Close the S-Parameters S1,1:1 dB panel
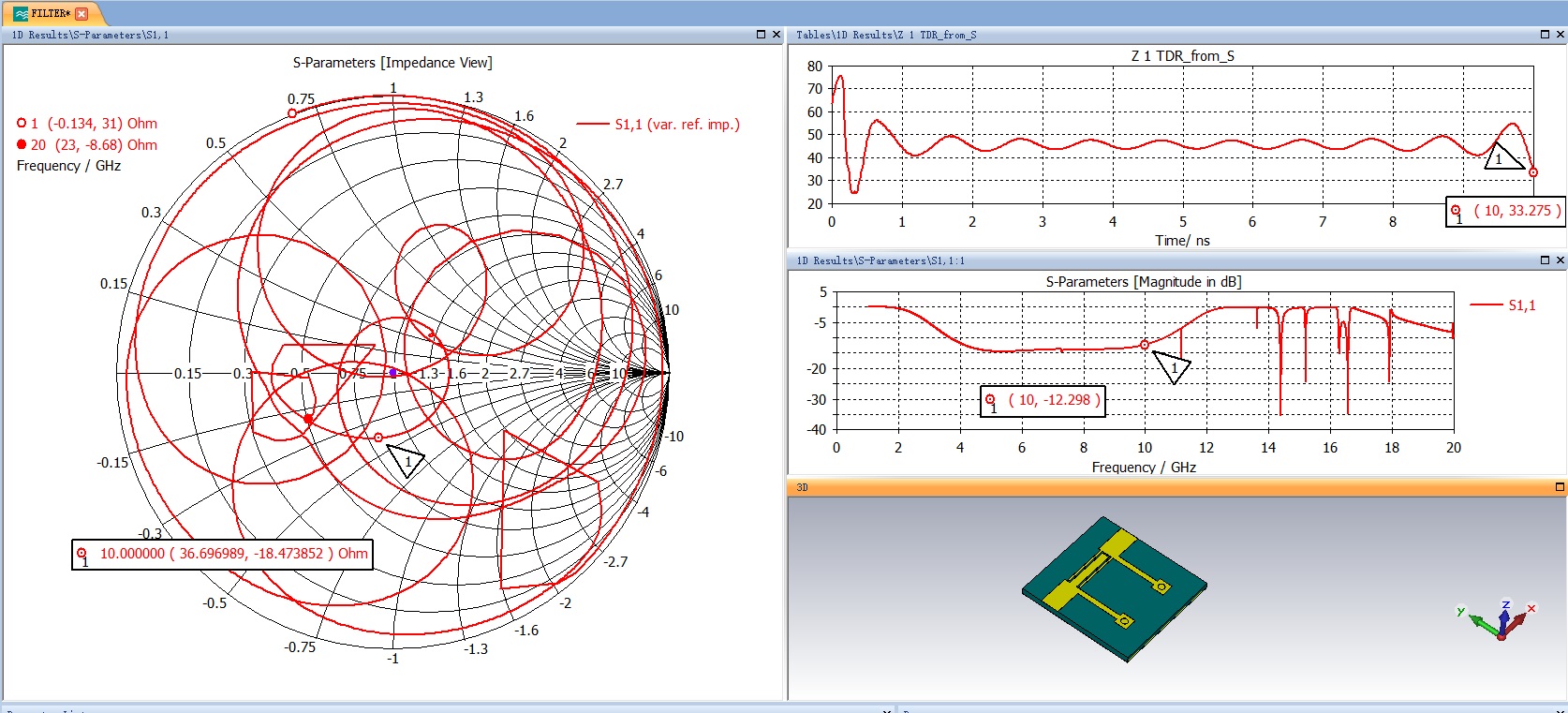 [x=1560, y=260]
